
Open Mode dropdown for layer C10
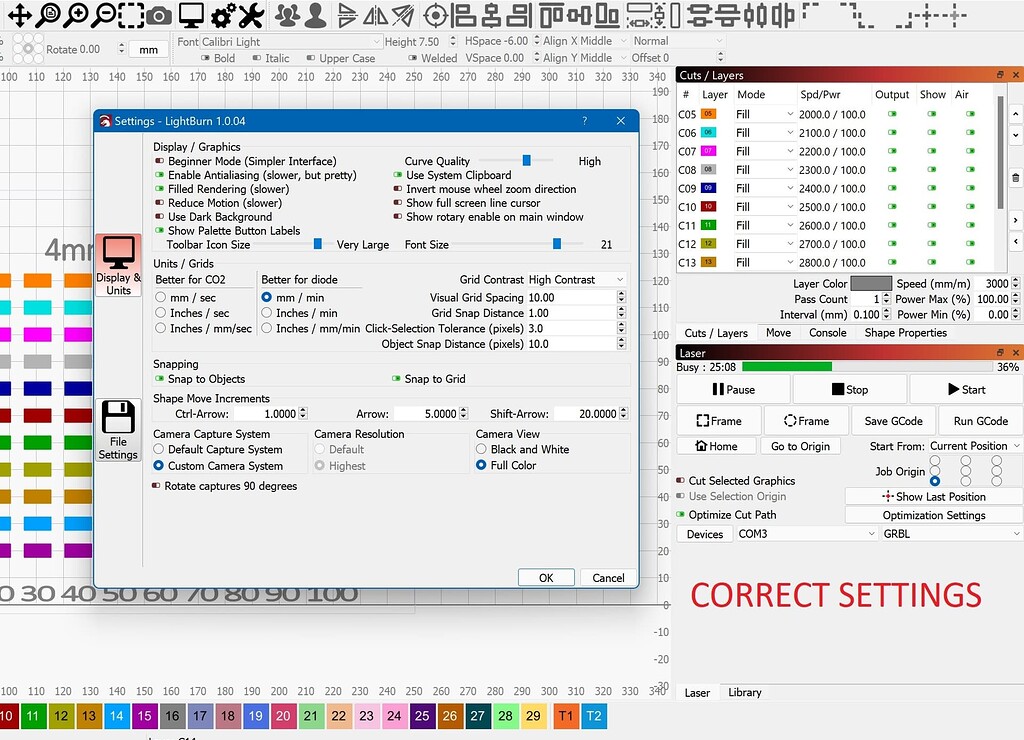coord(764,207)
